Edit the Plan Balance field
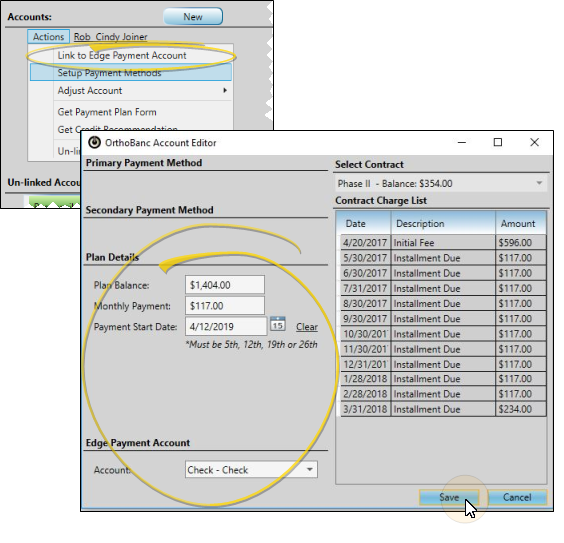 pyautogui.click(x=225, y=285)
